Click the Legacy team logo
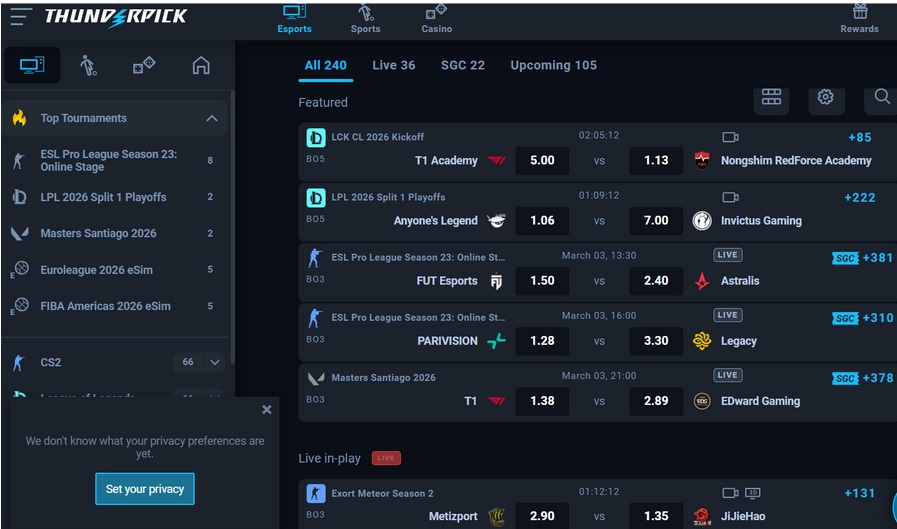 click(702, 341)
